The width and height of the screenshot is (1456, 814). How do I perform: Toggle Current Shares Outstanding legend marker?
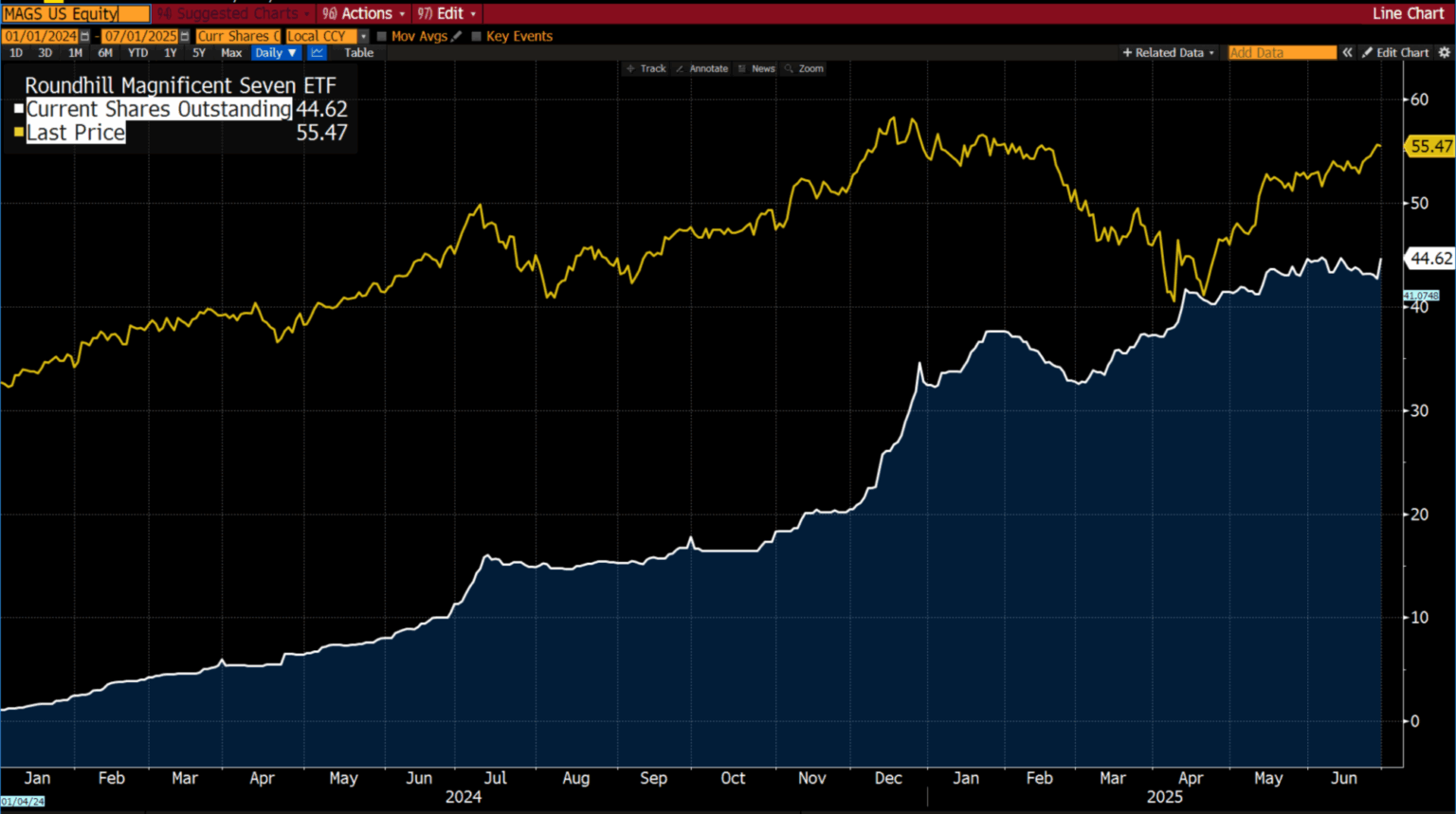[19, 109]
